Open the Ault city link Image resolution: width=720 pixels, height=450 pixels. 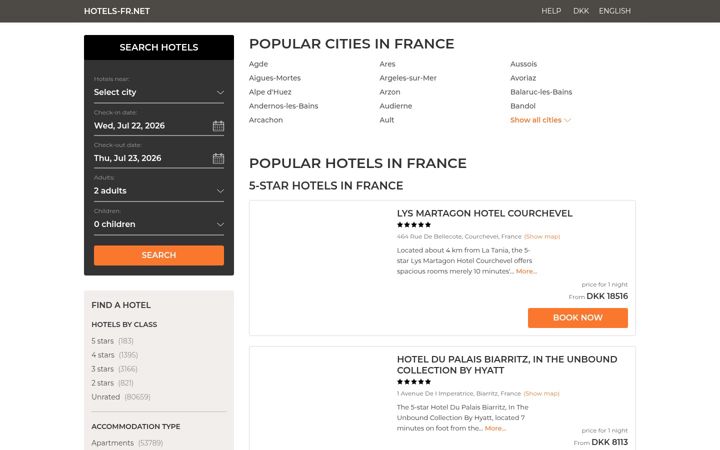[x=387, y=120]
